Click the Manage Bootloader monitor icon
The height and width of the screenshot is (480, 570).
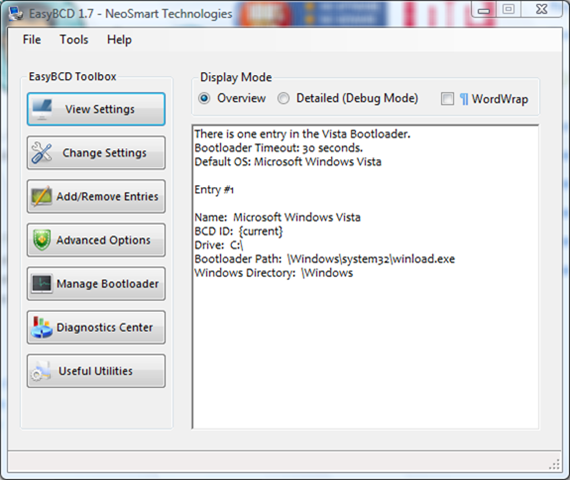[x=41, y=284]
